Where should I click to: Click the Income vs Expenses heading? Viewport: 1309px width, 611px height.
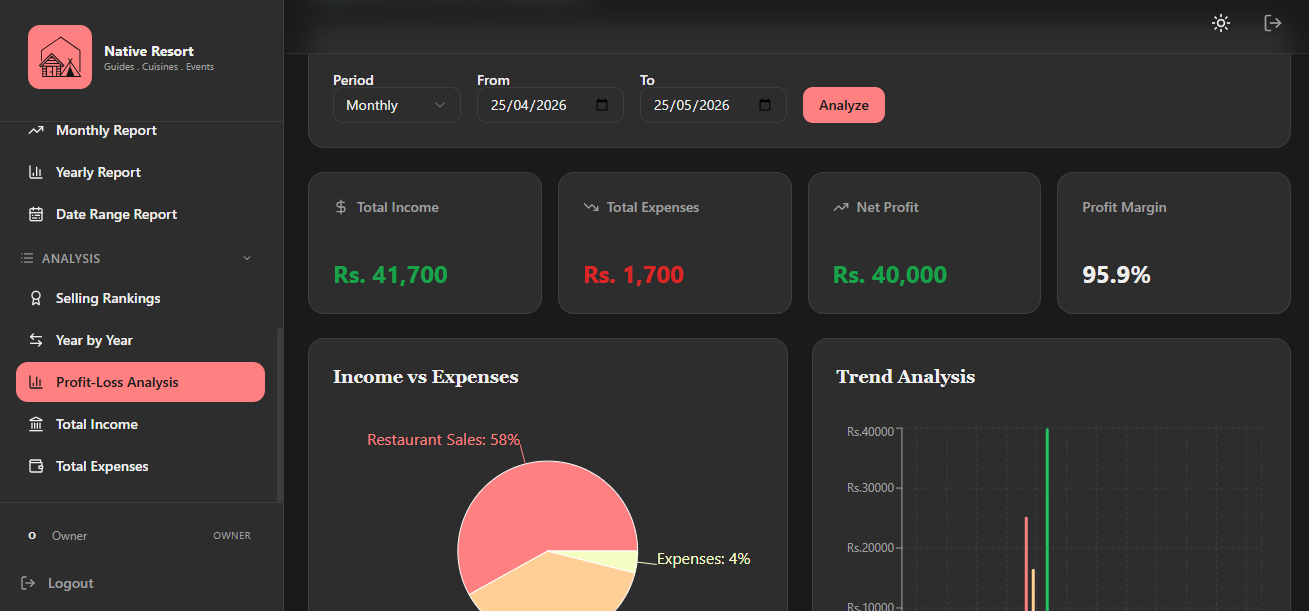tap(426, 377)
